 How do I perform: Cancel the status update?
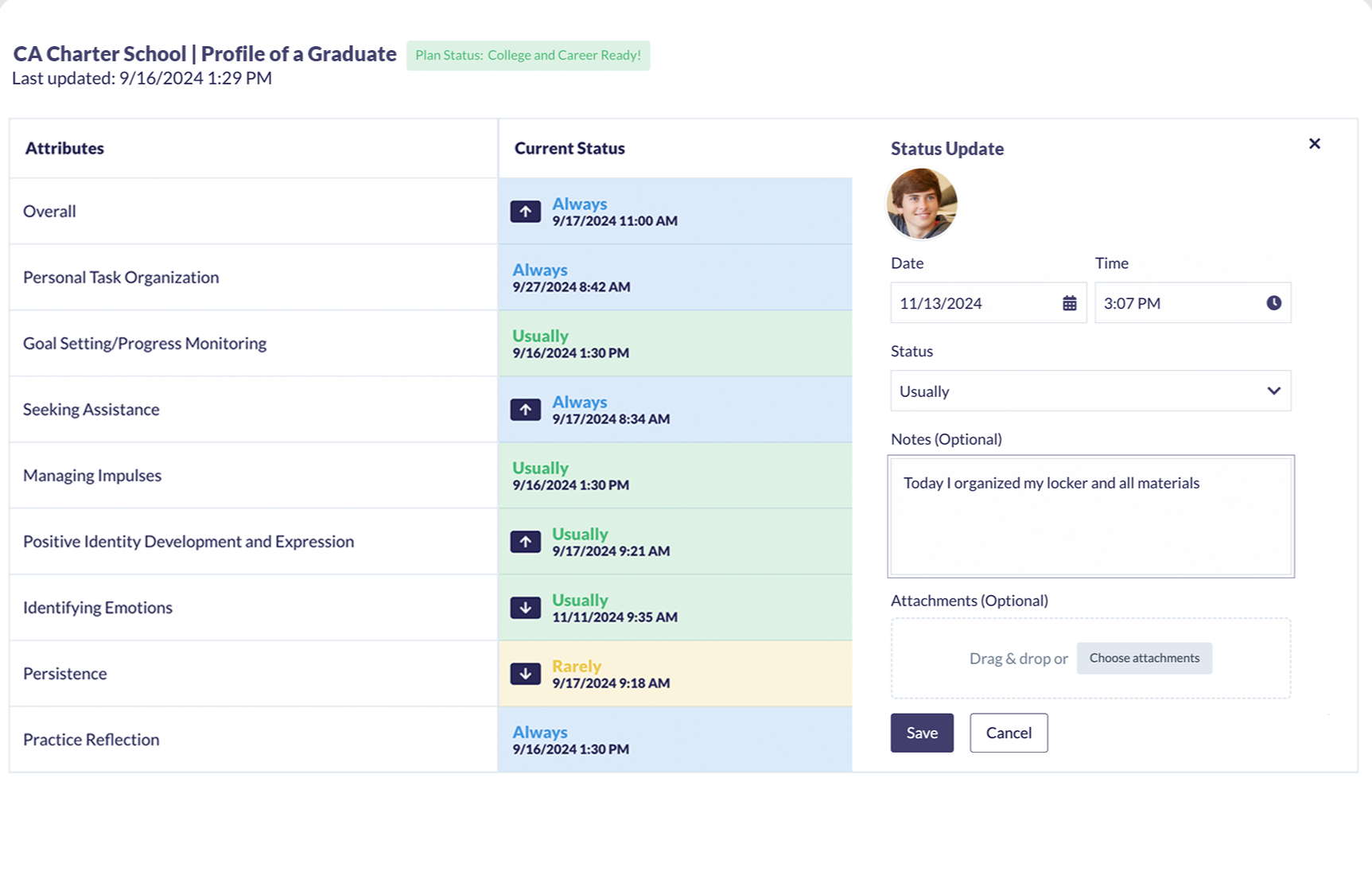(x=1008, y=733)
